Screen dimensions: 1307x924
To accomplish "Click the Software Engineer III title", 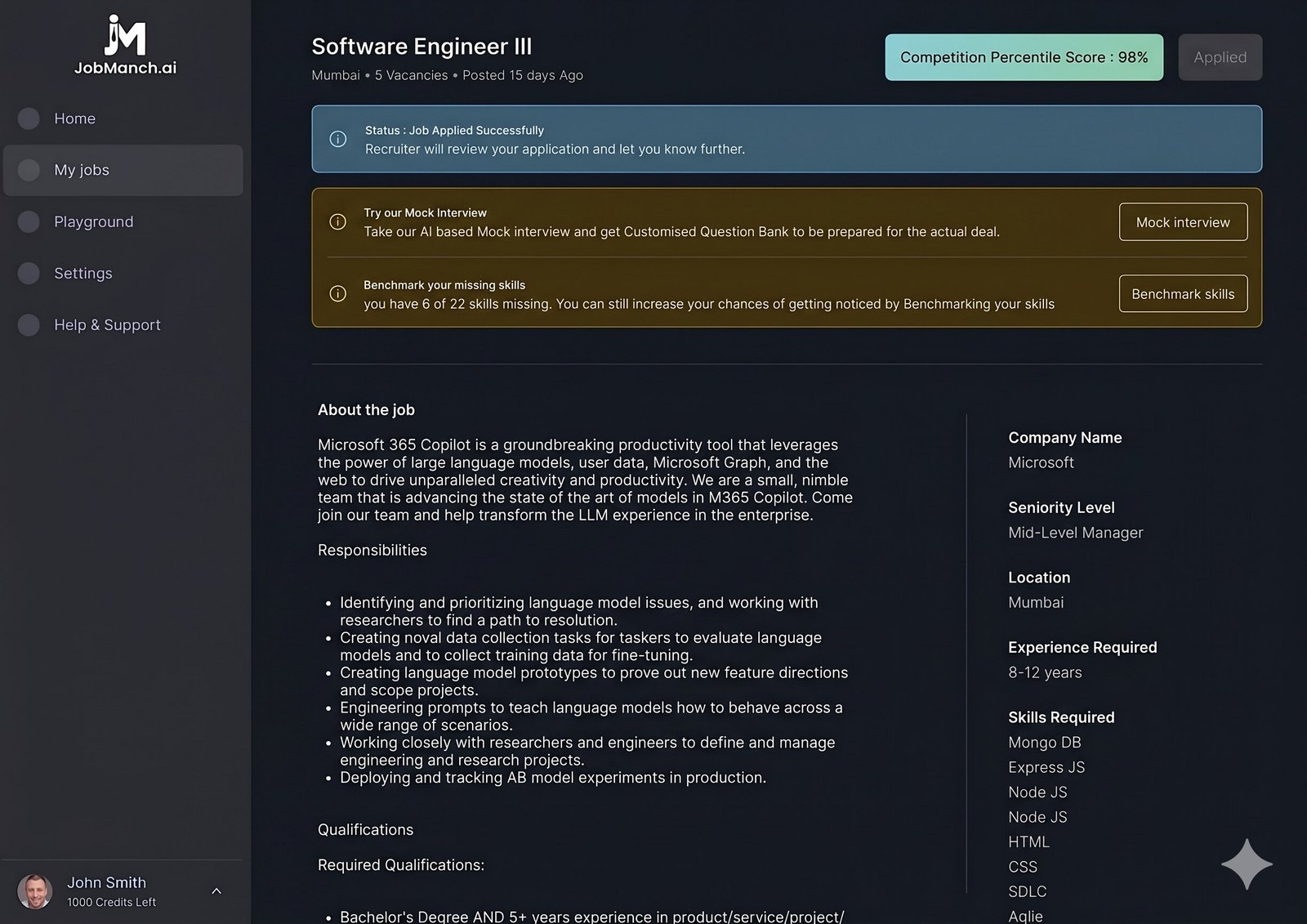I will 422,47.
